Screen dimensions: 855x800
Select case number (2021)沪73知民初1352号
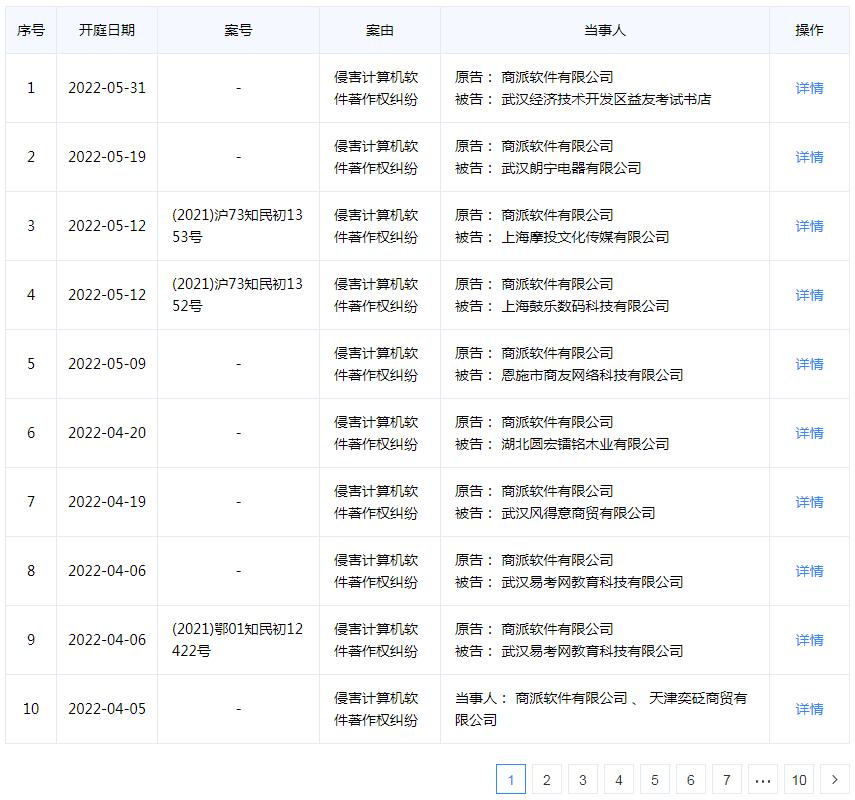click(x=237, y=295)
